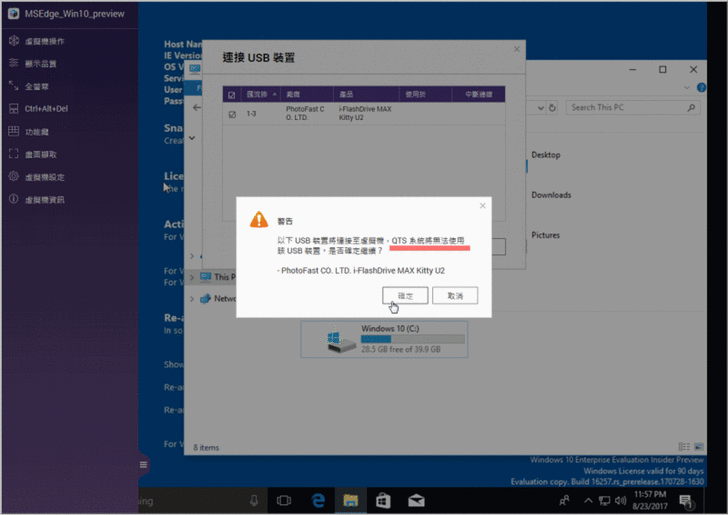Click the Explorer help question mark icon
This screenshot has height=515, width=728.
pyautogui.click(x=701, y=87)
